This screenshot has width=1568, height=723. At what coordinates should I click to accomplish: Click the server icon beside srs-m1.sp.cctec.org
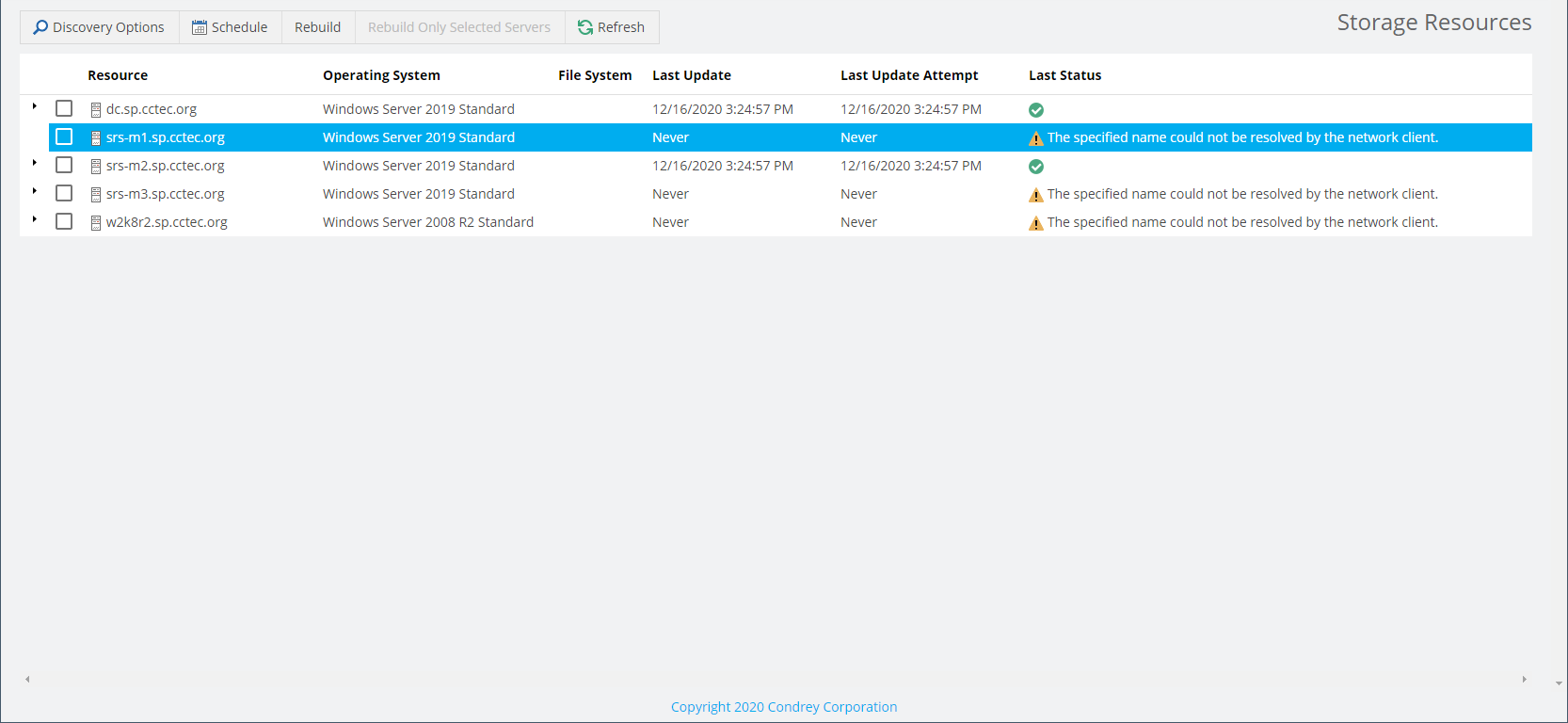(x=95, y=138)
